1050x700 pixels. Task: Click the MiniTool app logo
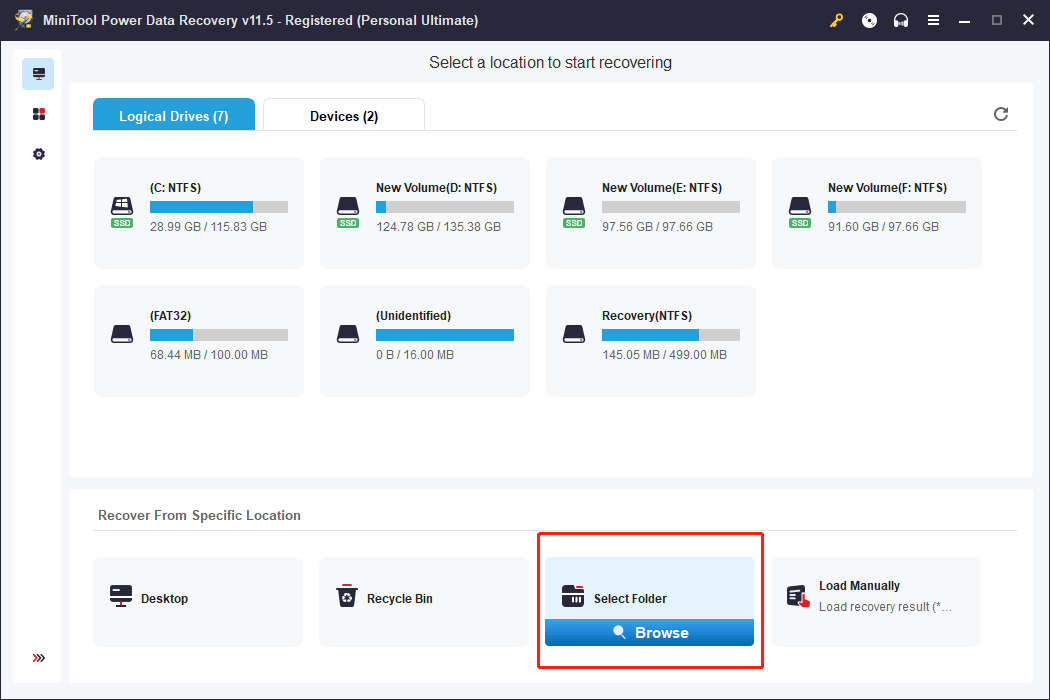(24, 19)
